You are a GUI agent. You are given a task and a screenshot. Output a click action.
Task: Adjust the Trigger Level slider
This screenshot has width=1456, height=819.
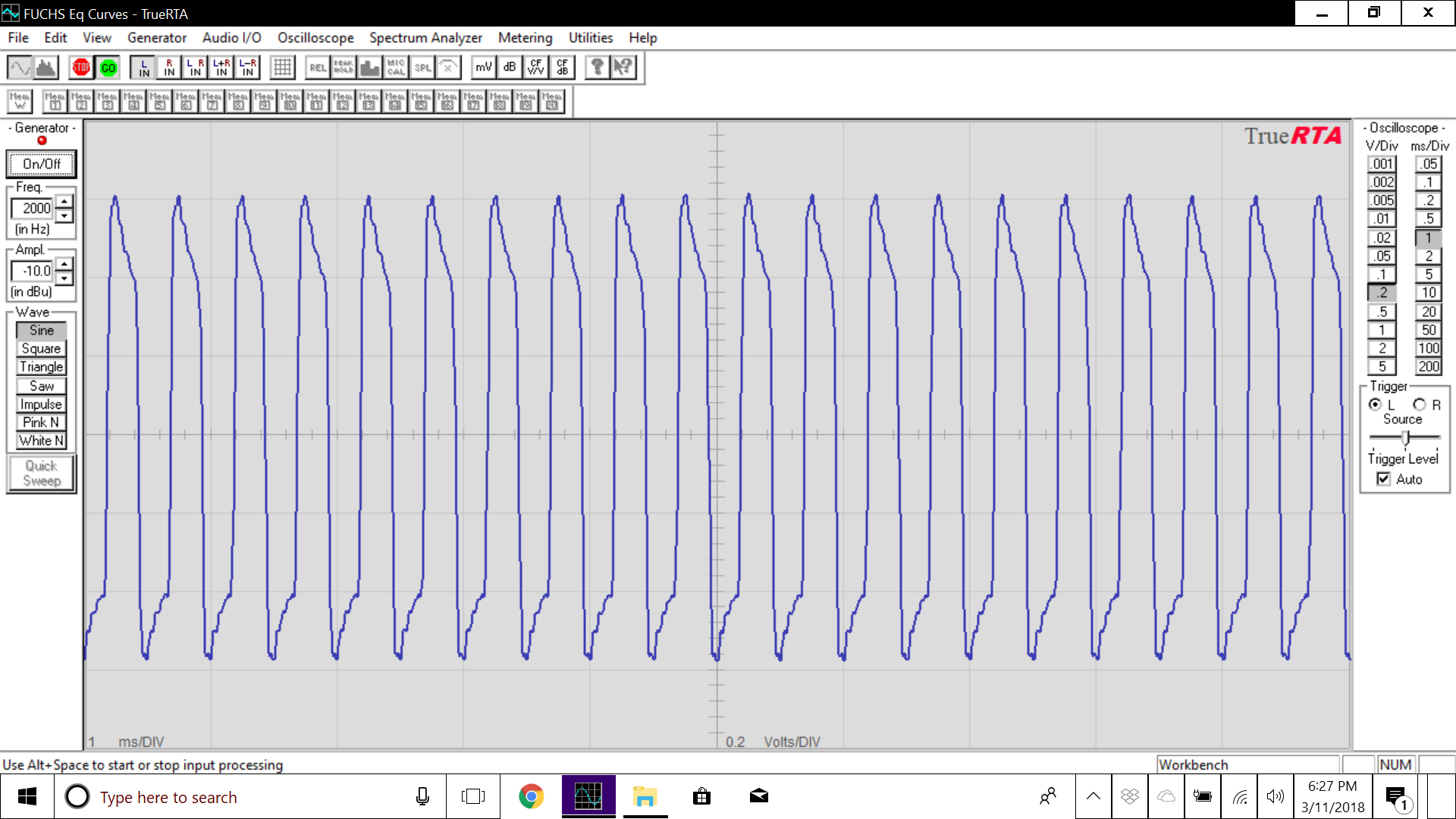point(1405,438)
